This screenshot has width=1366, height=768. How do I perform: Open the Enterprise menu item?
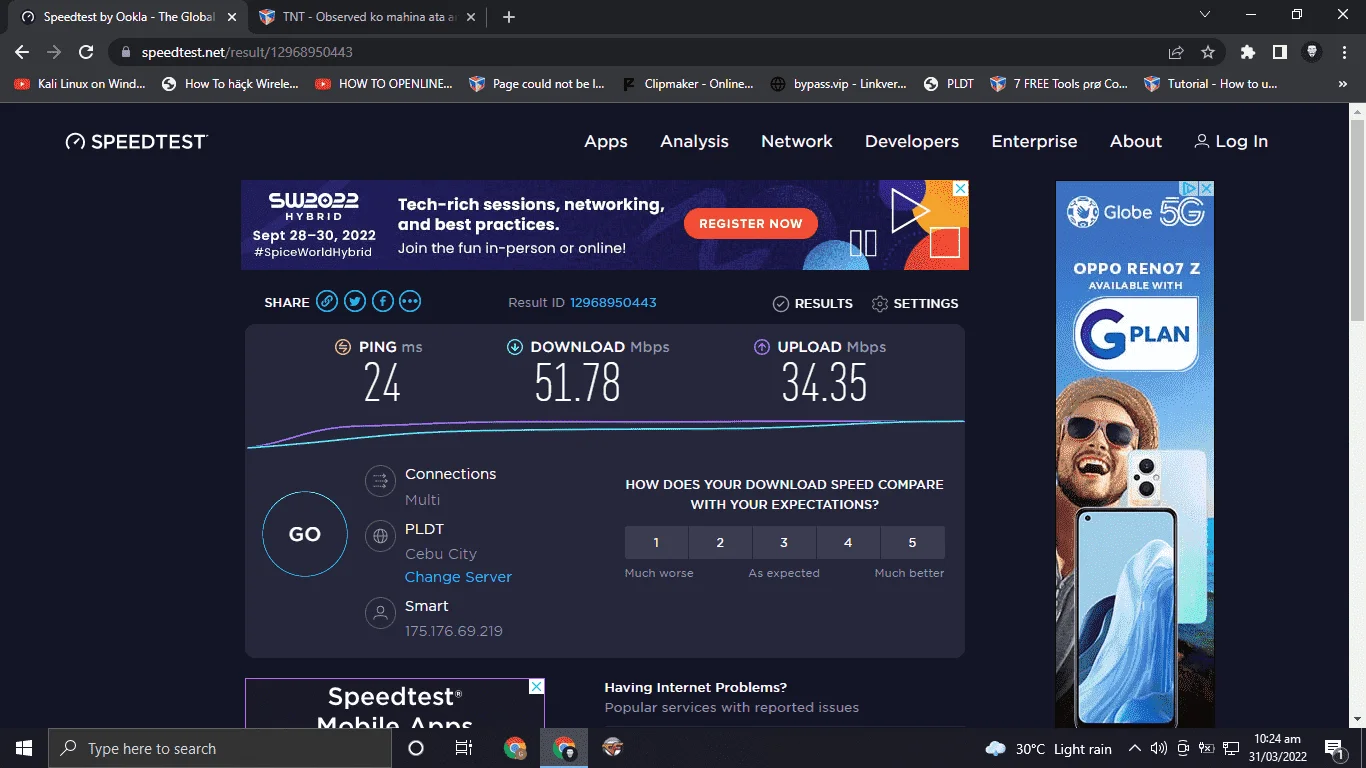coord(1034,141)
